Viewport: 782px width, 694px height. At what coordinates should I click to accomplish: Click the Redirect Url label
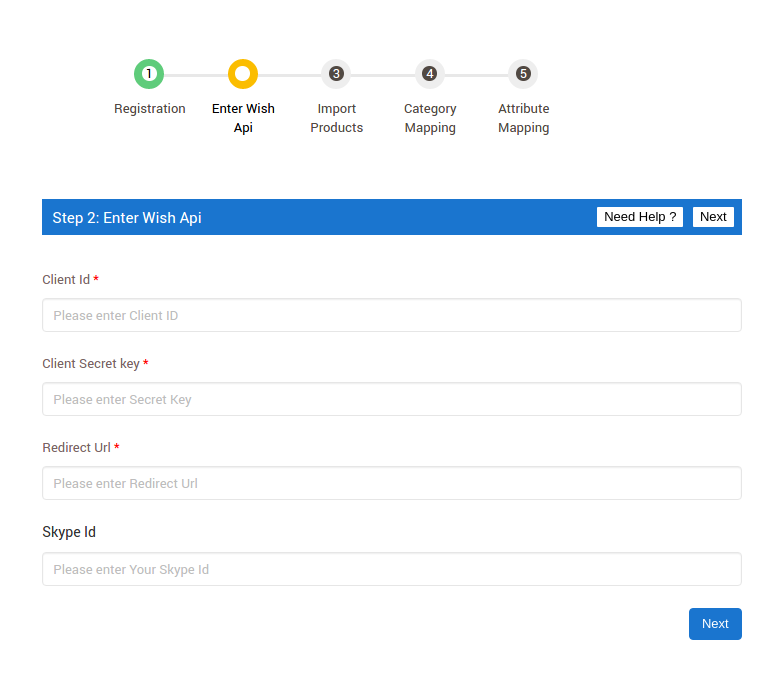76,448
